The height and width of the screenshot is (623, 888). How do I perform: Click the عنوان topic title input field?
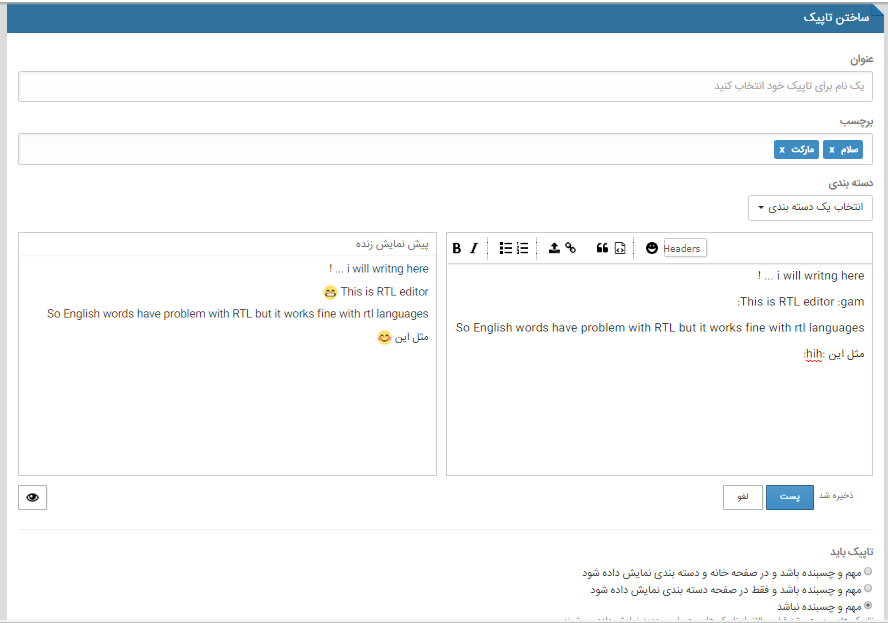[445, 87]
